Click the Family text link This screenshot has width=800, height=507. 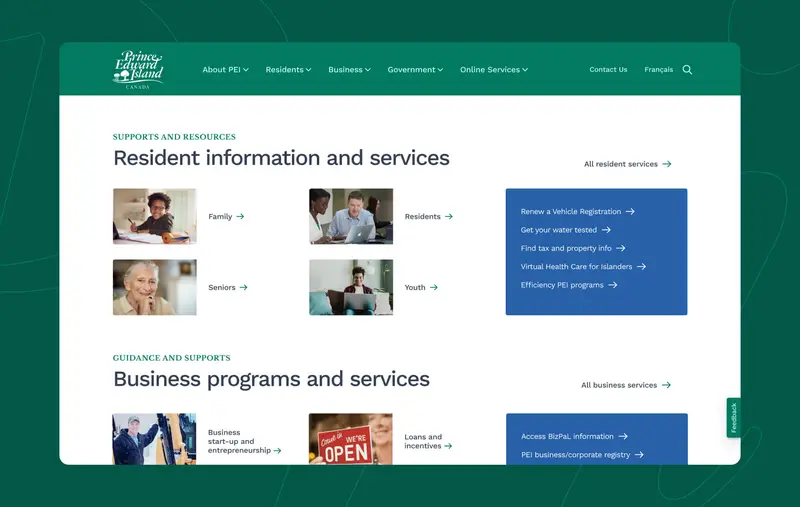(220, 217)
